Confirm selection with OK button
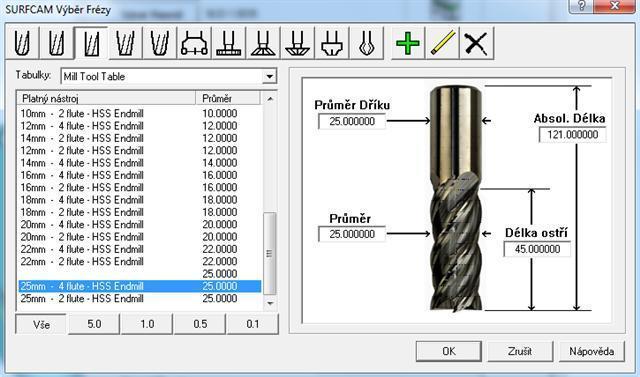 click(x=449, y=351)
